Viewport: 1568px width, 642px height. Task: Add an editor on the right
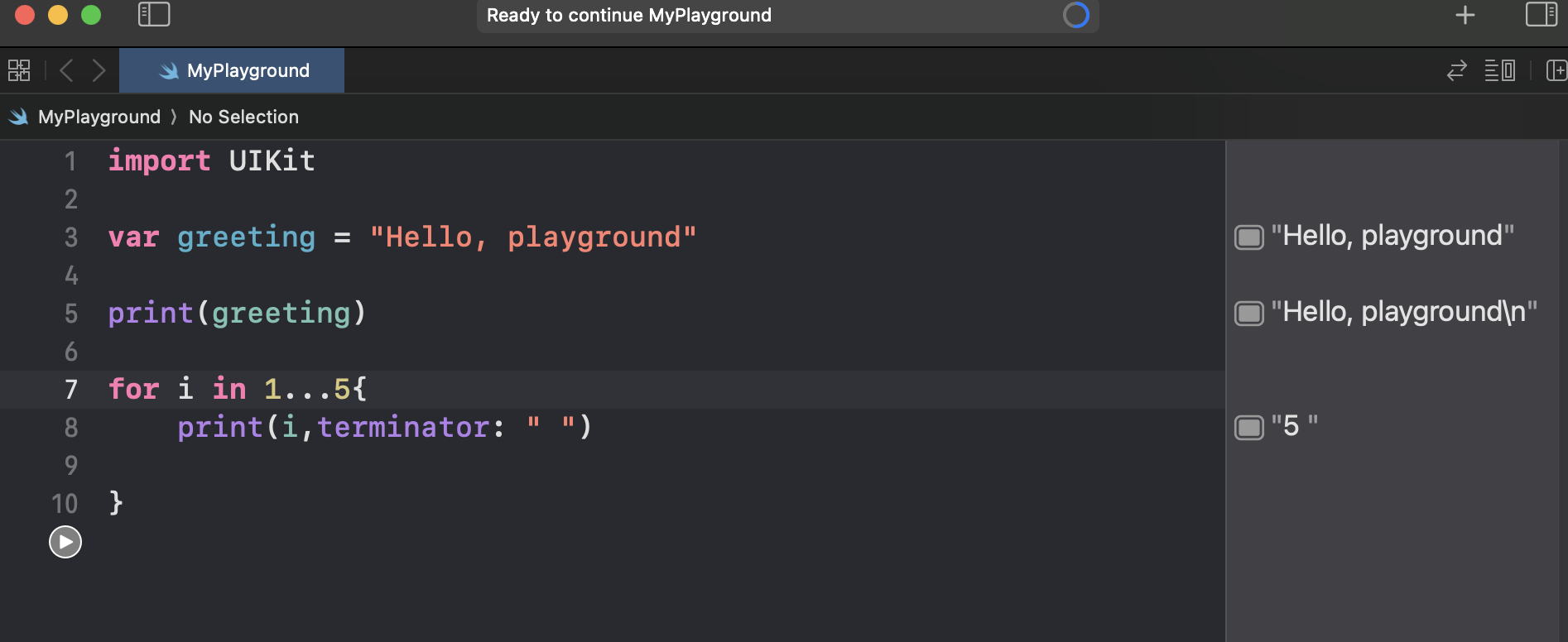(x=1556, y=70)
